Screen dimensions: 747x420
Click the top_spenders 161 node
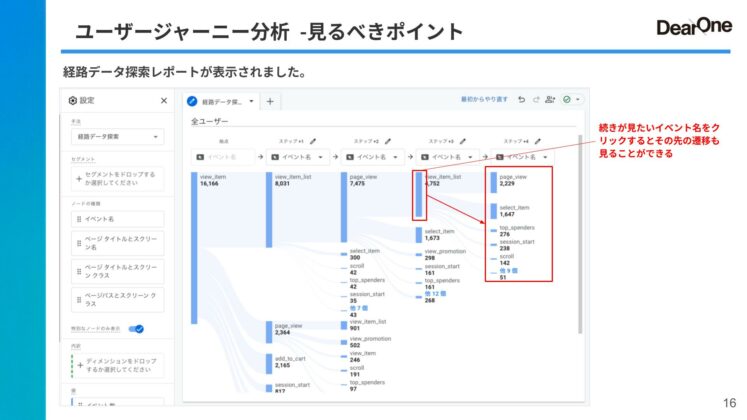tap(419, 283)
